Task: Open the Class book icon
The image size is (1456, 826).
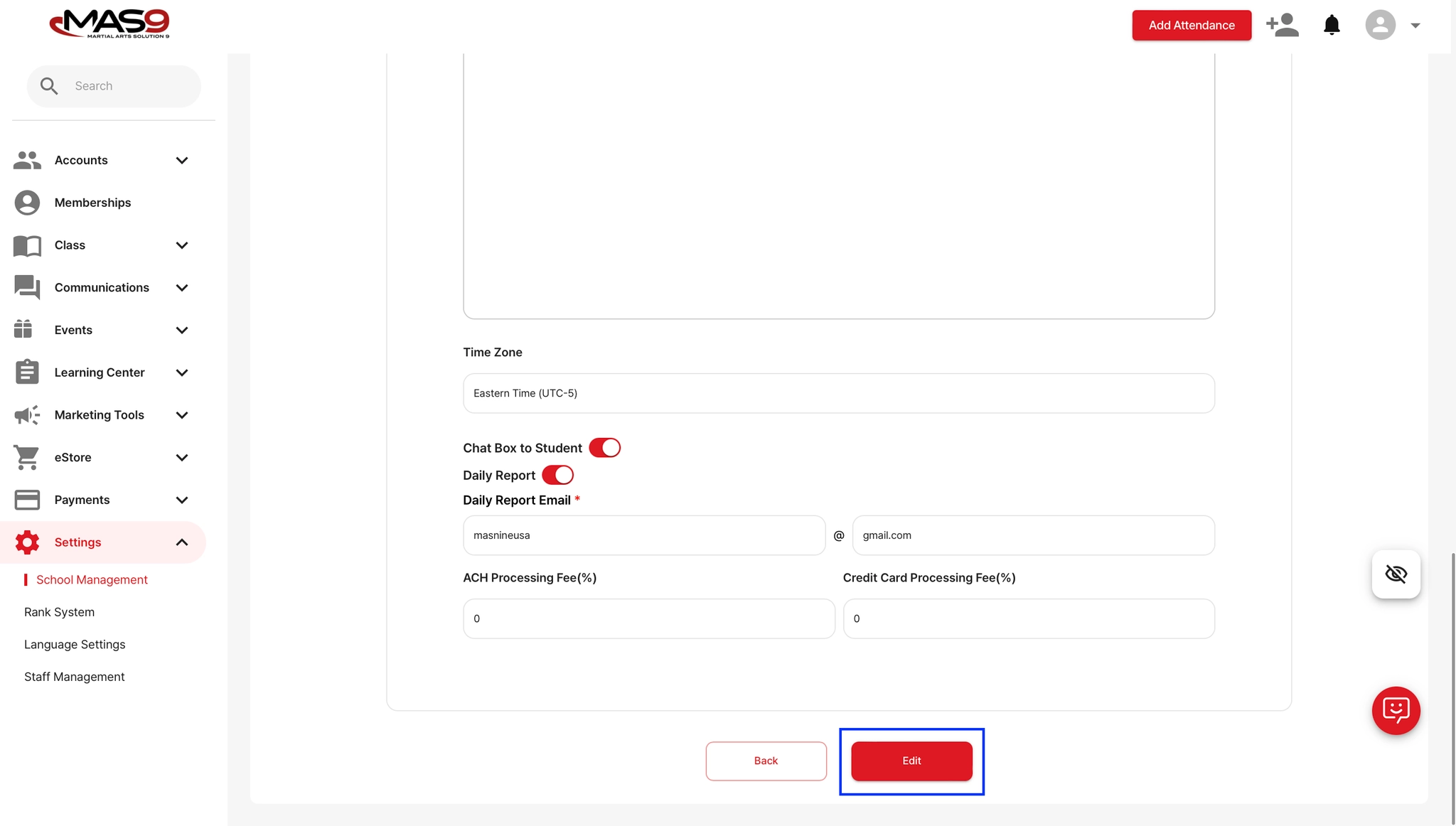Action: click(x=26, y=245)
